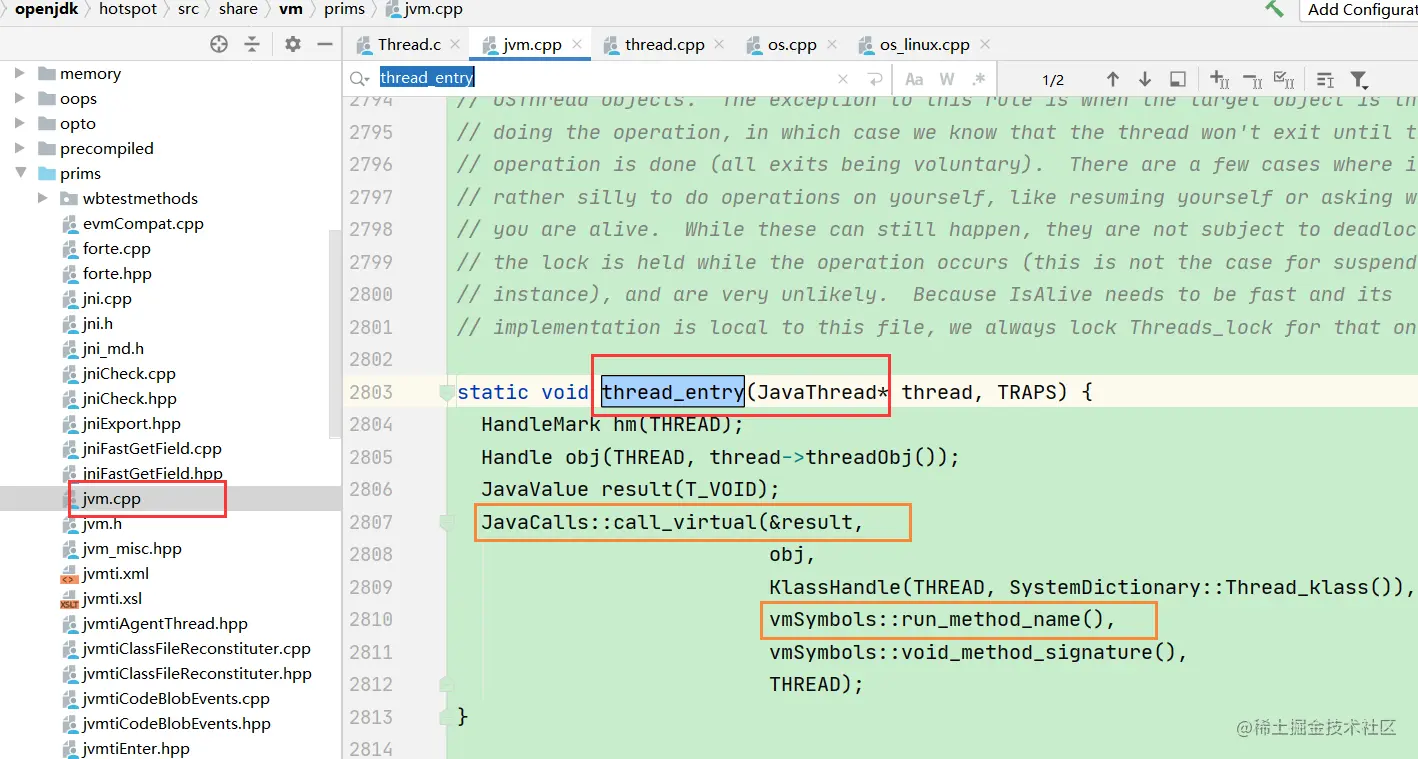Image resolution: width=1418 pixels, height=759 pixels.
Task: Click the thread_entry search input field
Action: point(603,79)
